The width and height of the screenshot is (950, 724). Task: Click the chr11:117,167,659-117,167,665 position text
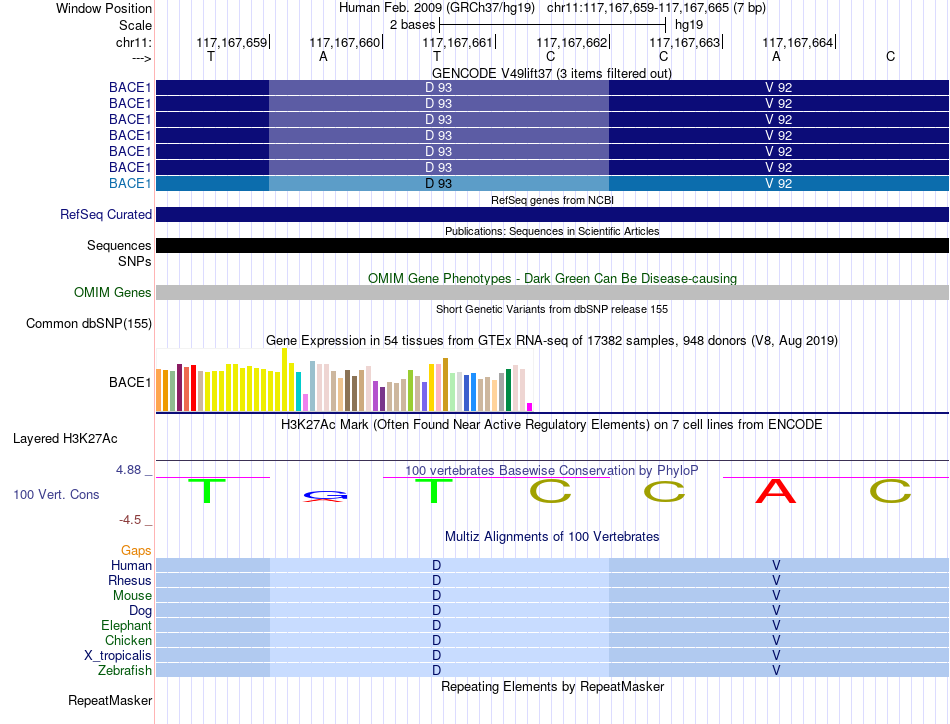[656, 8]
